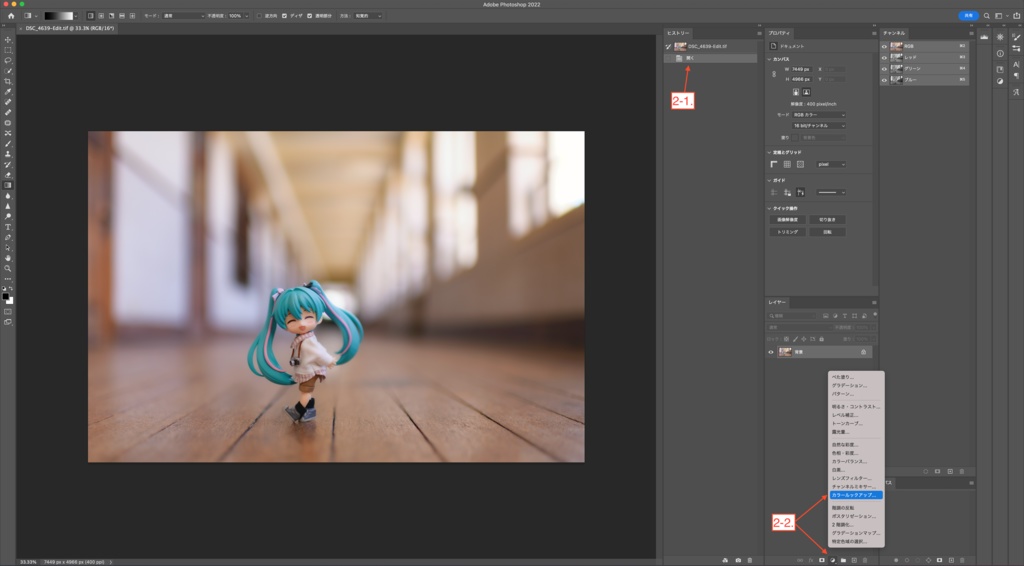Select the portrait canvas orientation icon

796,92
